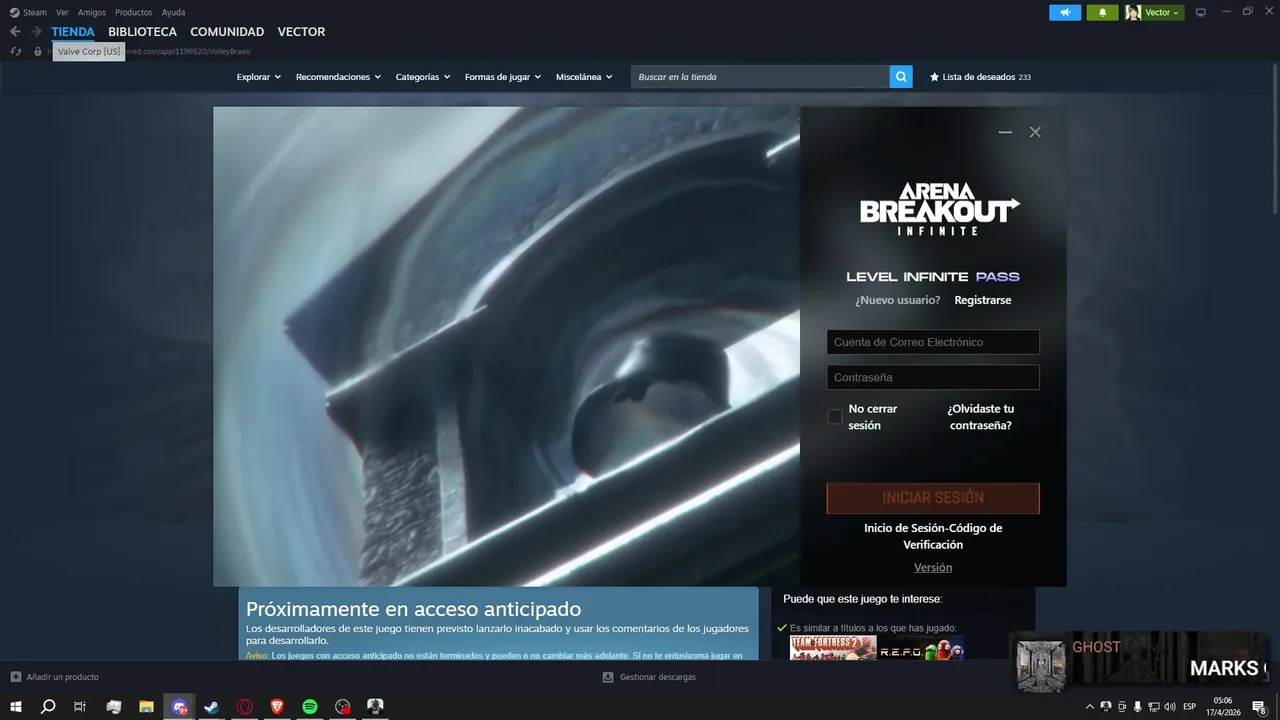The width and height of the screenshot is (1280, 720).
Task: Open Discord from the taskbar
Action: point(179,706)
